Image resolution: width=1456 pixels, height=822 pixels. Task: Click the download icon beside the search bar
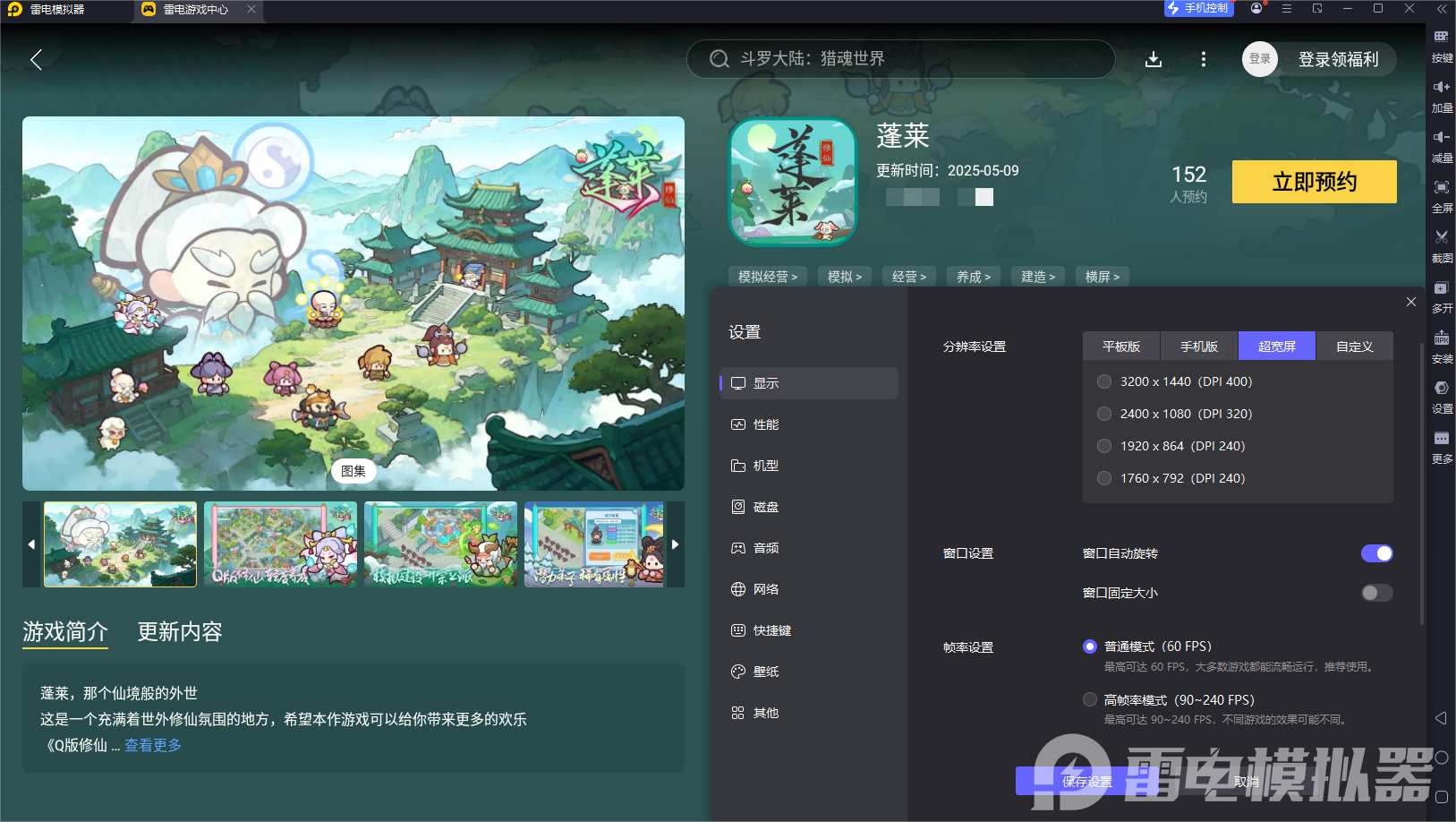tap(1154, 59)
